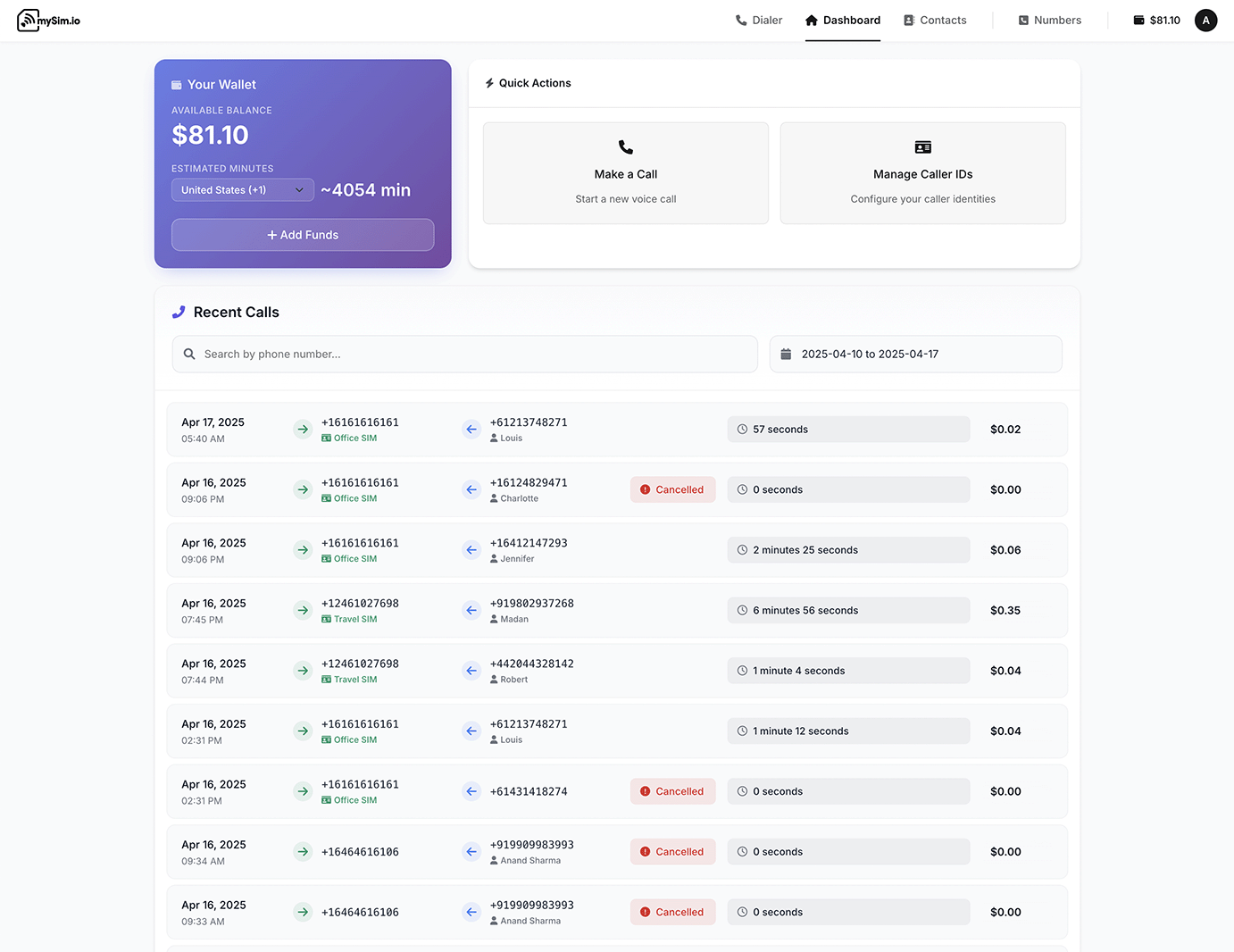
Task: Click clock icon in 6 minutes 56 seconds
Action: [742, 611]
